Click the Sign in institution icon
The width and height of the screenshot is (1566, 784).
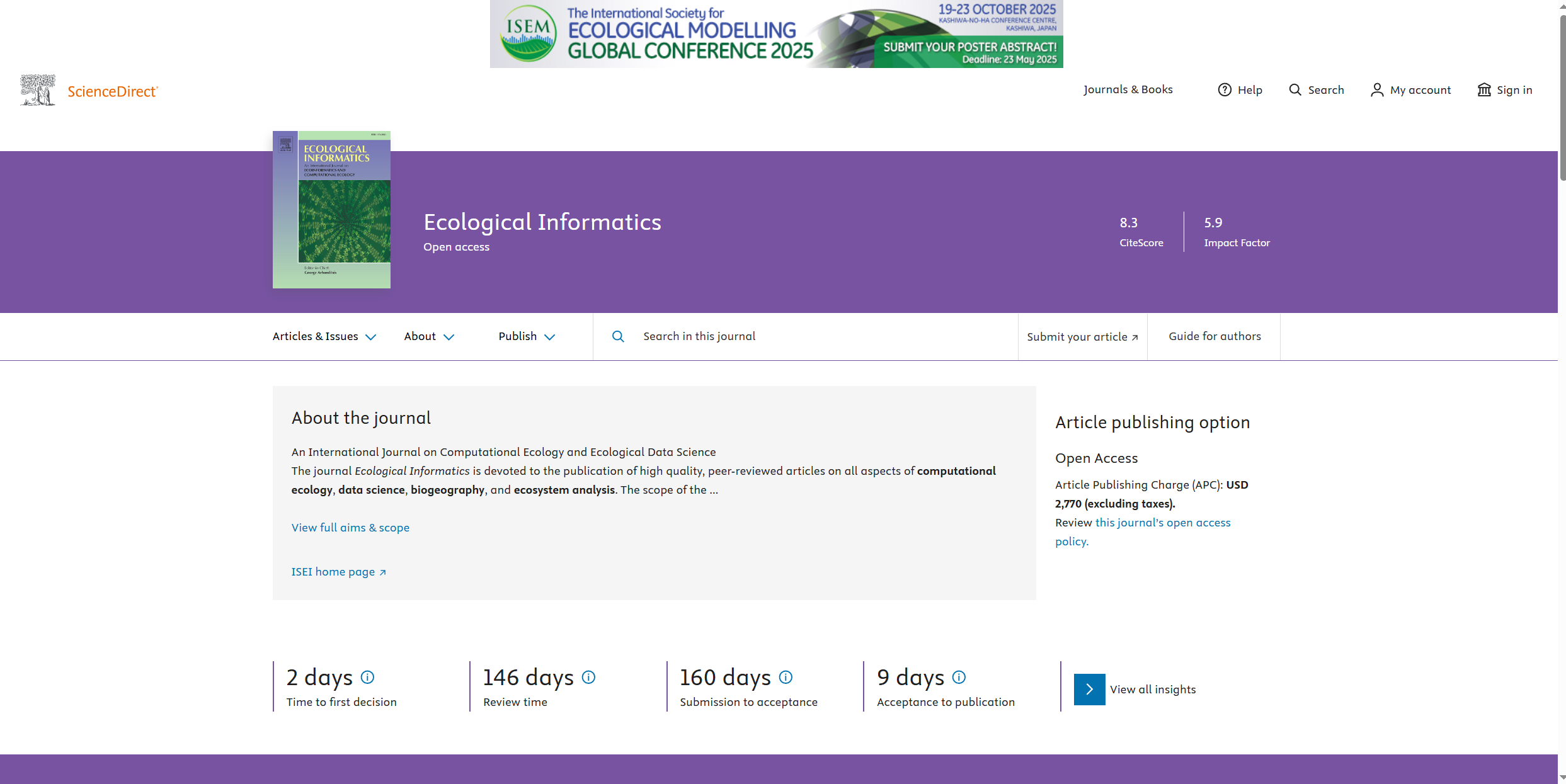click(1484, 90)
